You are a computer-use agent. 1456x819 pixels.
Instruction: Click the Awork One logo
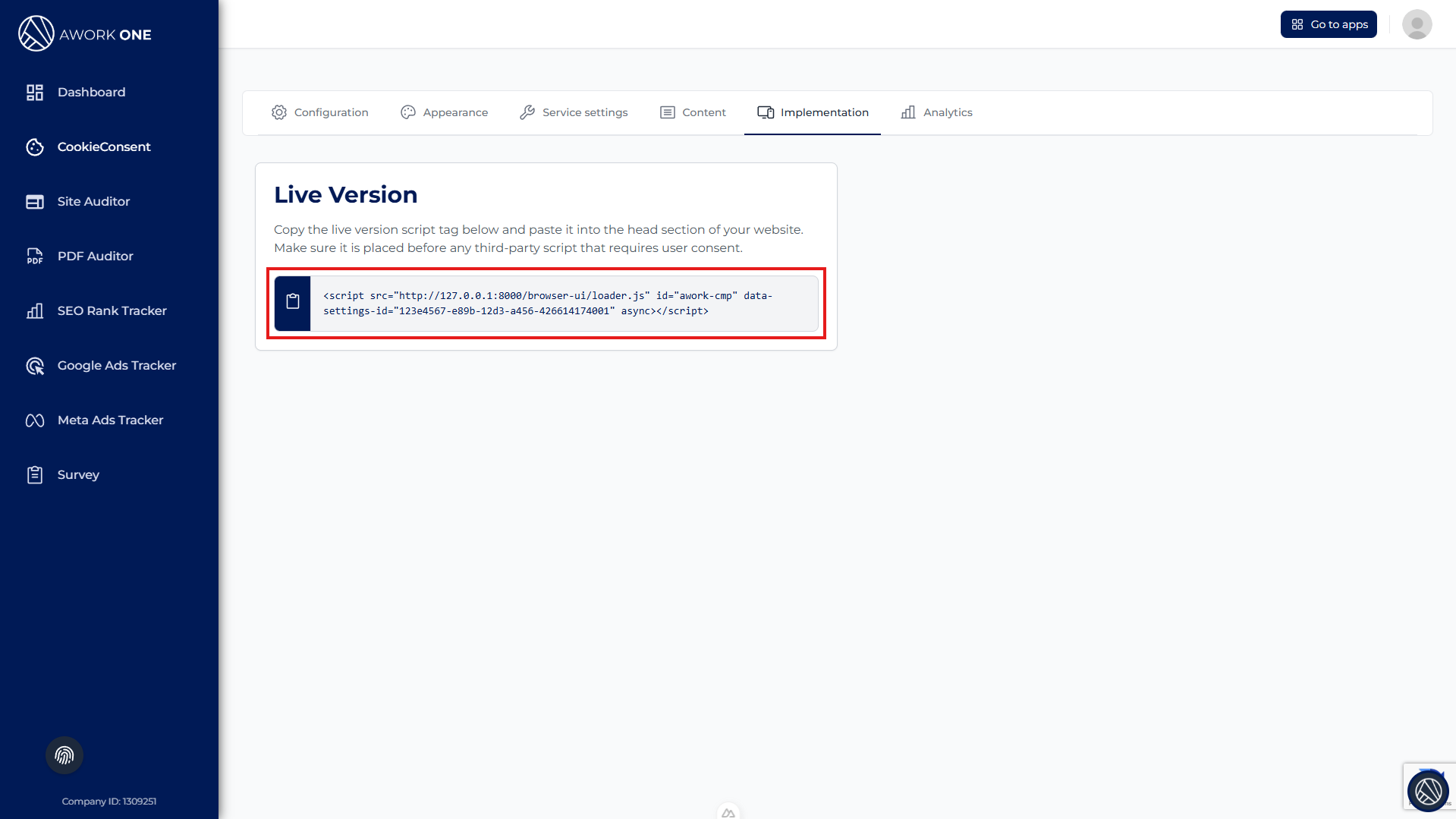point(85,34)
